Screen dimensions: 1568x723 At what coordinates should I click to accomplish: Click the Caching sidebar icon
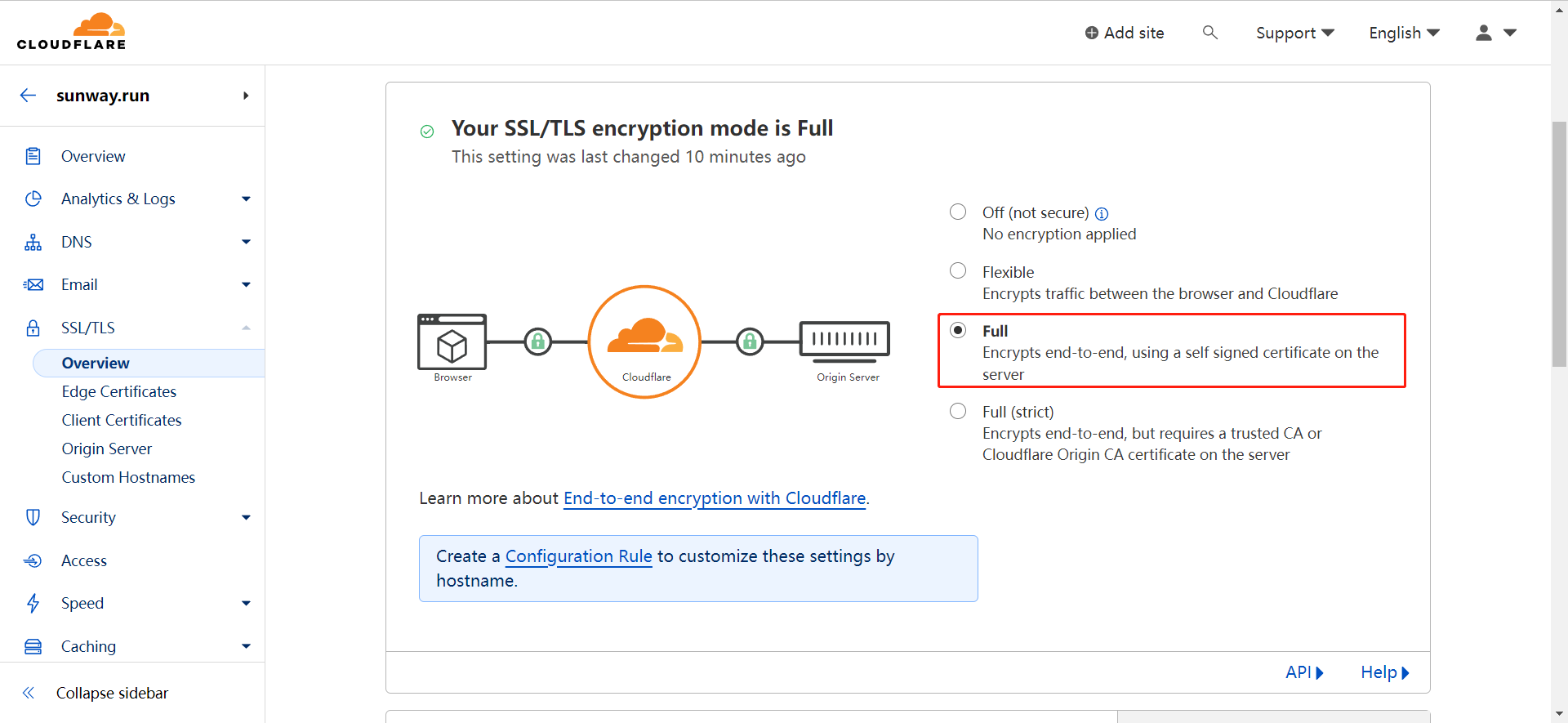coord(33,646)
